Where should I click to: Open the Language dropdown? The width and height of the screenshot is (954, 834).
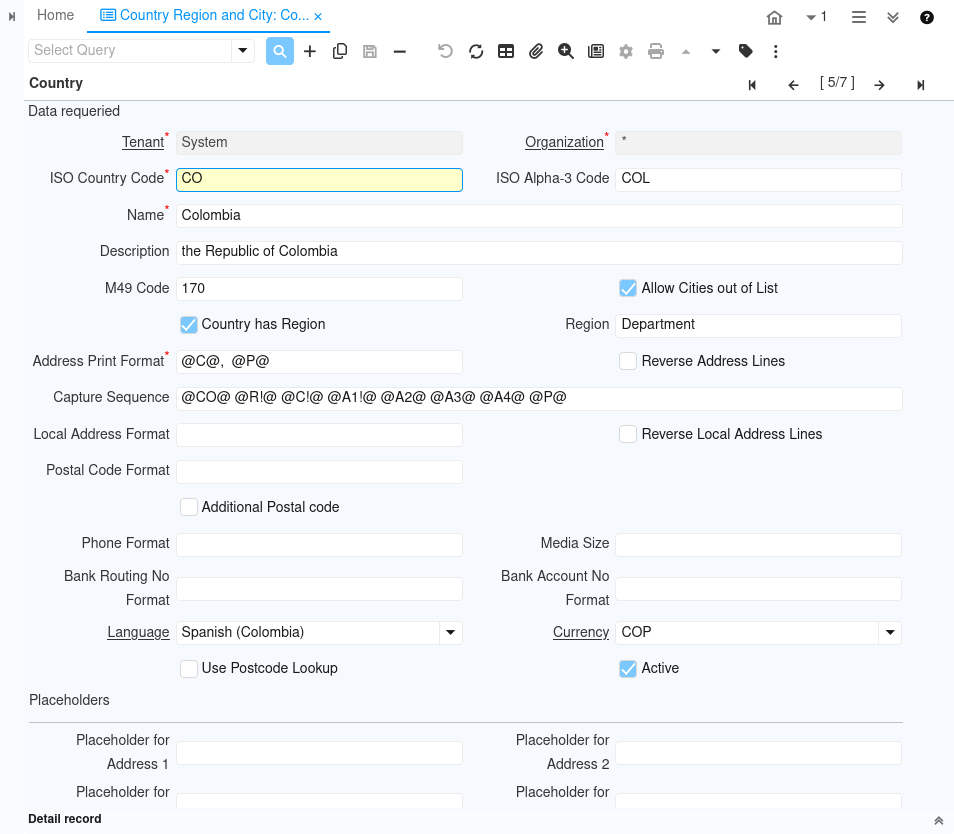(450, 633)
